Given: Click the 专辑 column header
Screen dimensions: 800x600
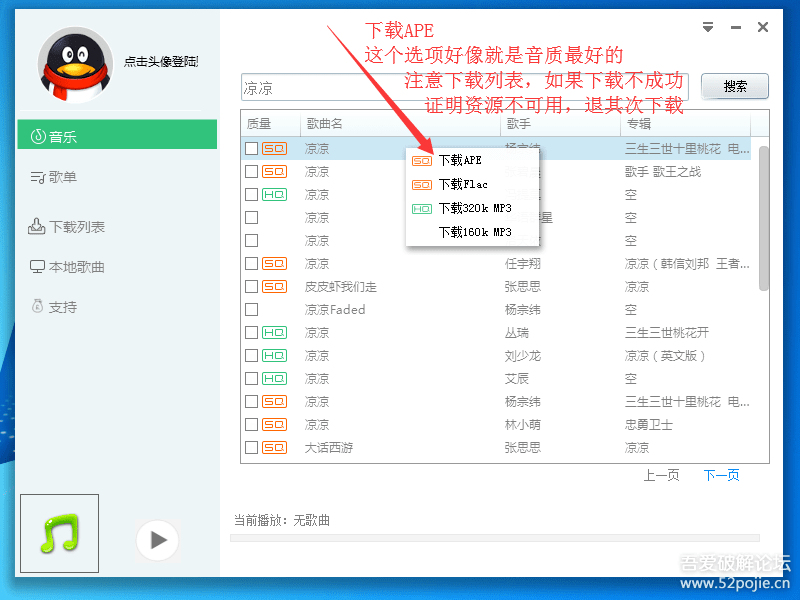Looking at the screenshot, I should pos(685,123).
